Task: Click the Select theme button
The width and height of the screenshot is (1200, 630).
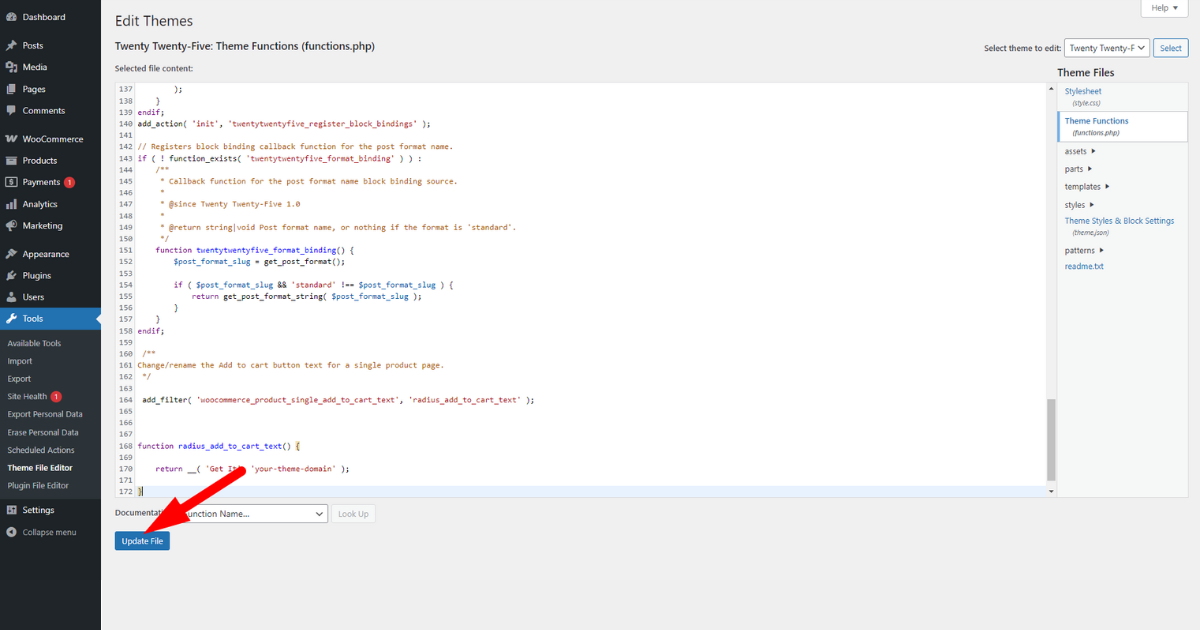Action: click(x=1170, y=48)
